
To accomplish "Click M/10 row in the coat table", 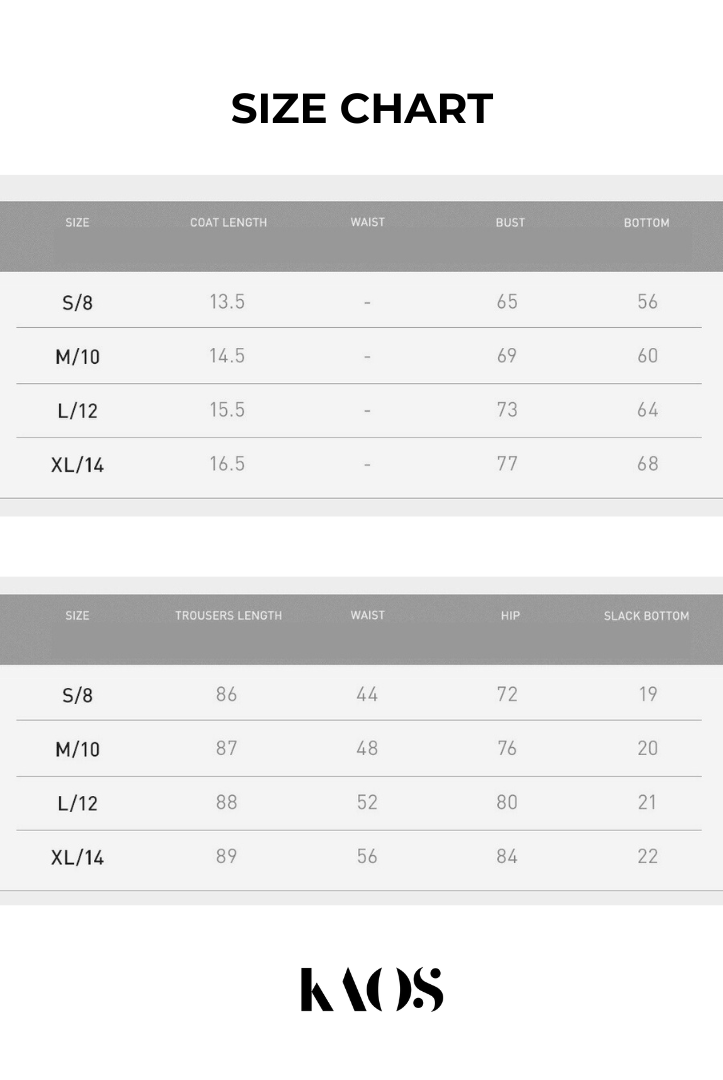I will click(x=77, y=356).
